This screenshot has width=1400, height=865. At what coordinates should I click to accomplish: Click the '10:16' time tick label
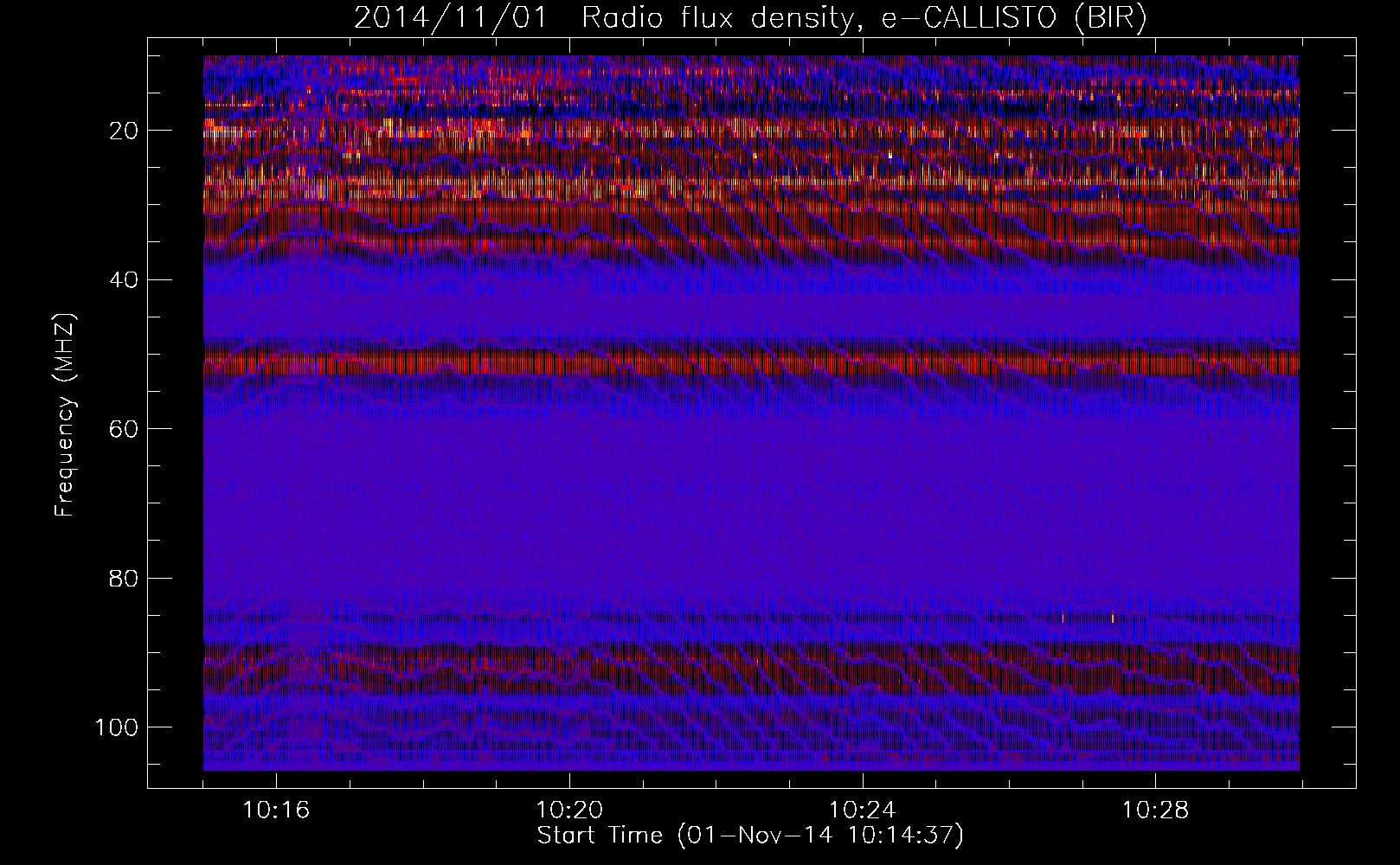point(276,811)
